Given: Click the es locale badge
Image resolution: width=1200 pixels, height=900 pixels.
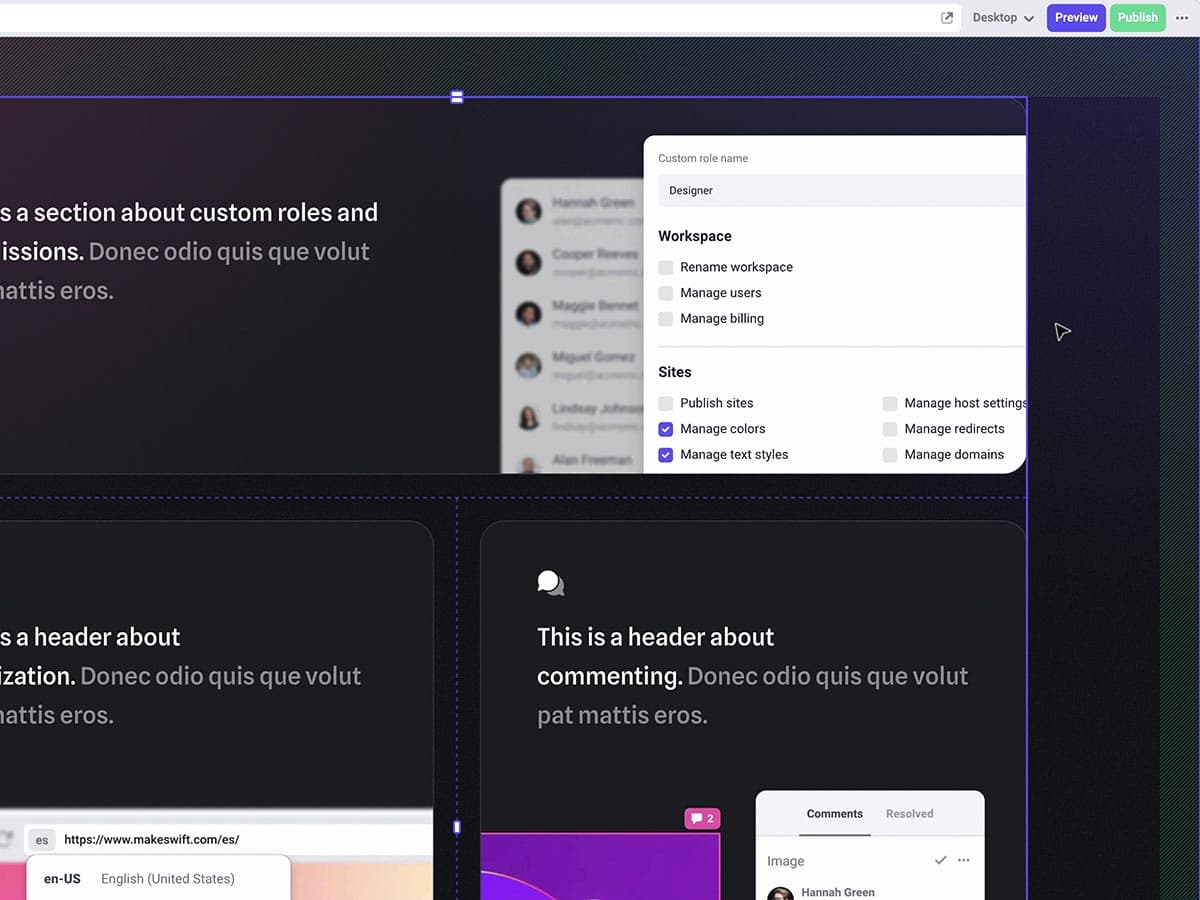Looking at the screenshot, I should coord(41,840).
